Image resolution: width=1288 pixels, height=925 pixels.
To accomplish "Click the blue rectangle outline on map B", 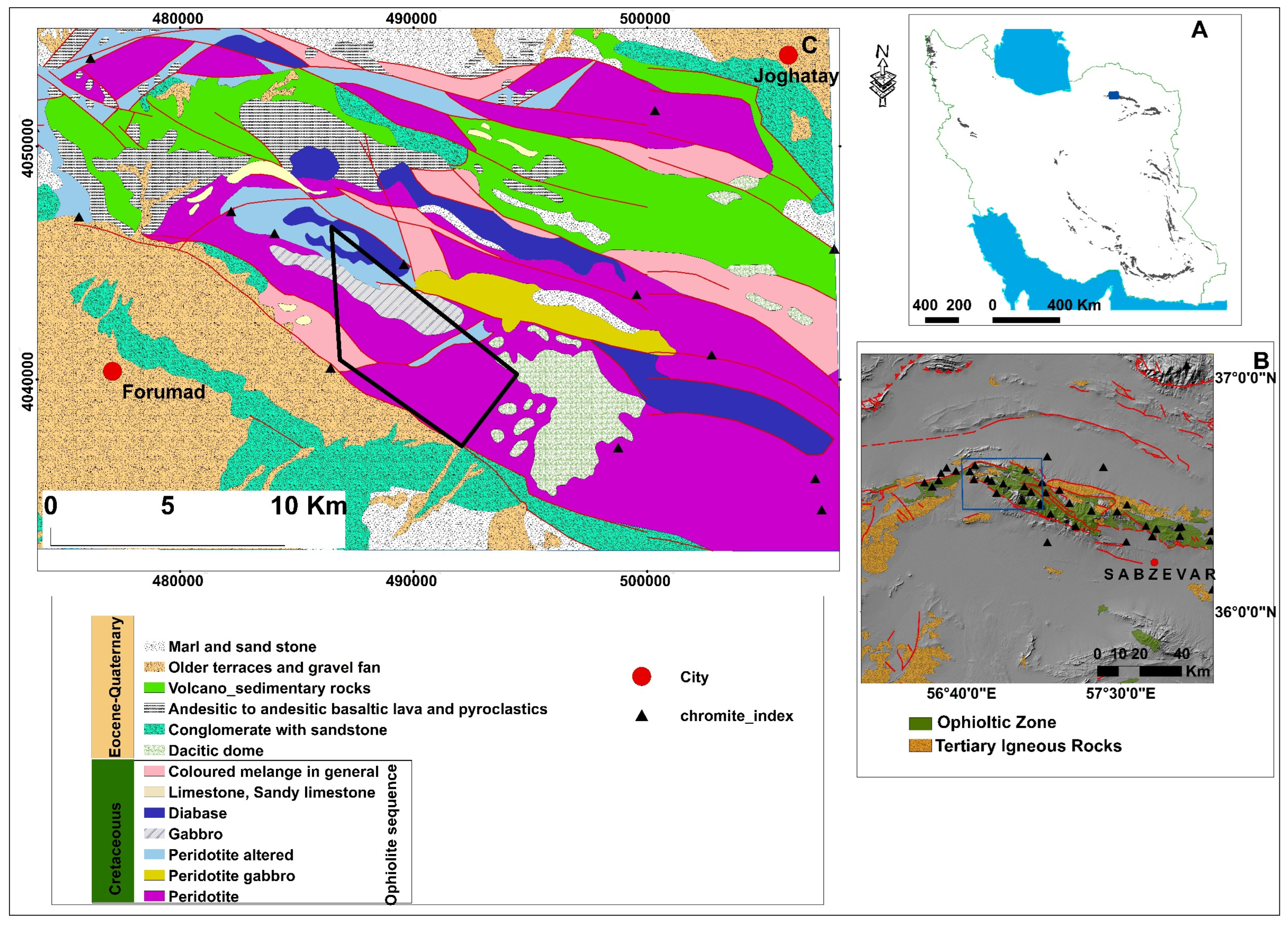I will [x=1002, y=484].
